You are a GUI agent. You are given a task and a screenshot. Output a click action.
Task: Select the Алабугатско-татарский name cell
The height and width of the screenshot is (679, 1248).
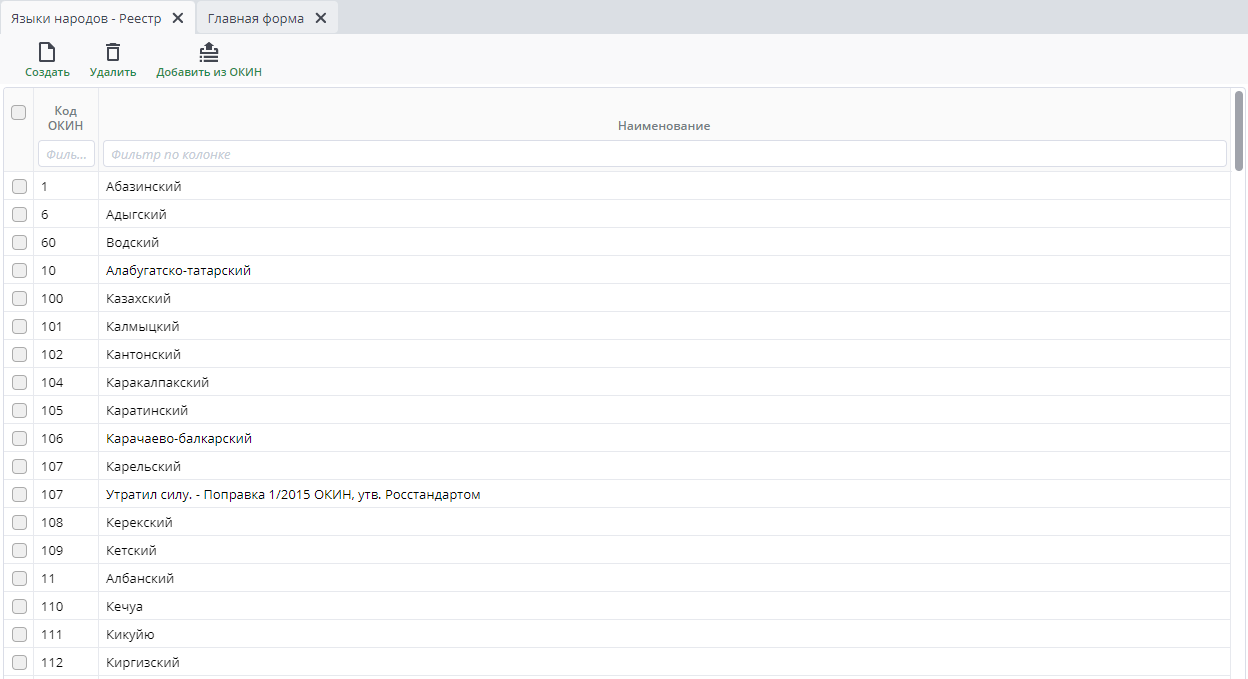coord(664,270)
